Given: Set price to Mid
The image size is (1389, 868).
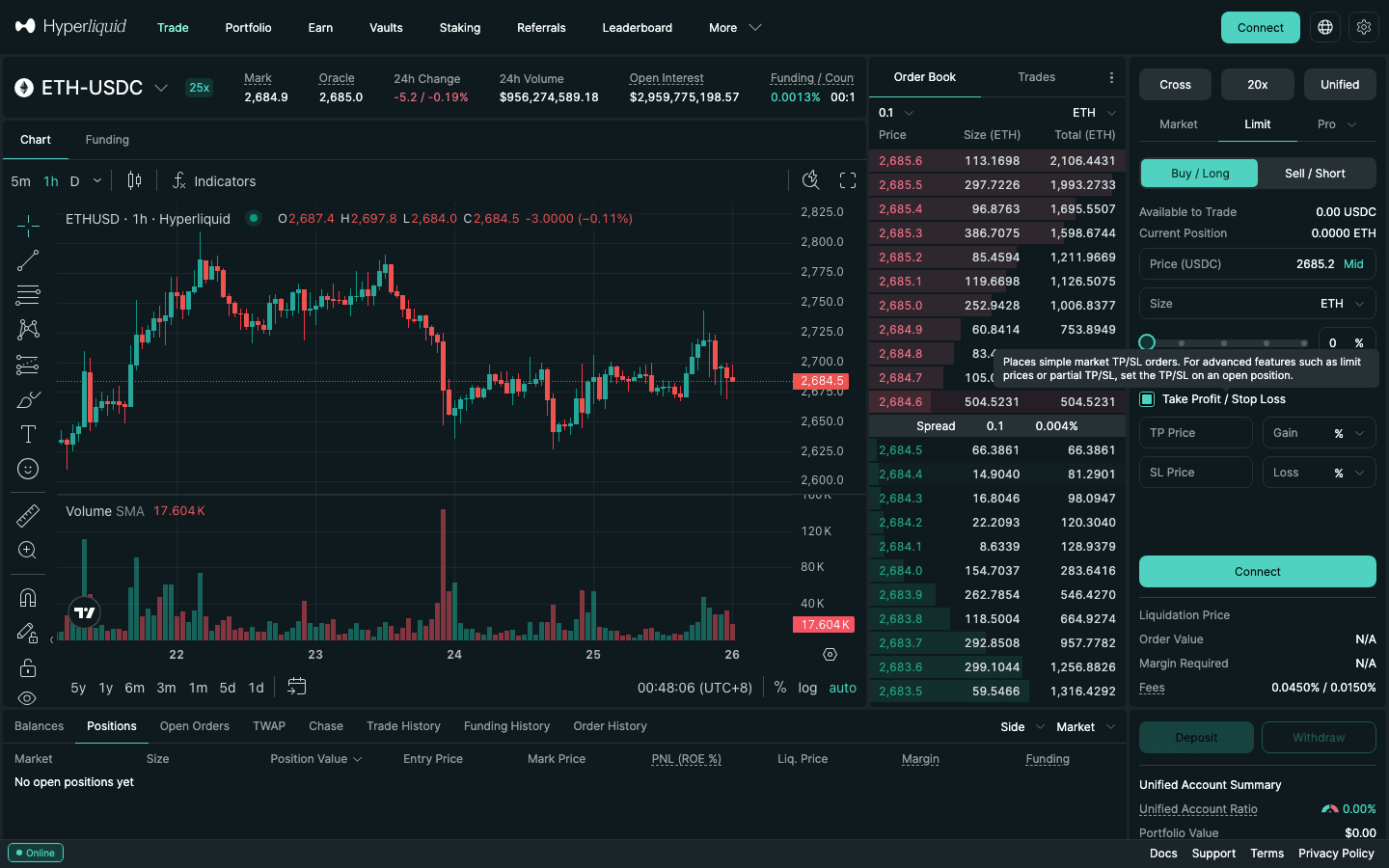Looking at the screenshot, I should (x=1354, y=264).
